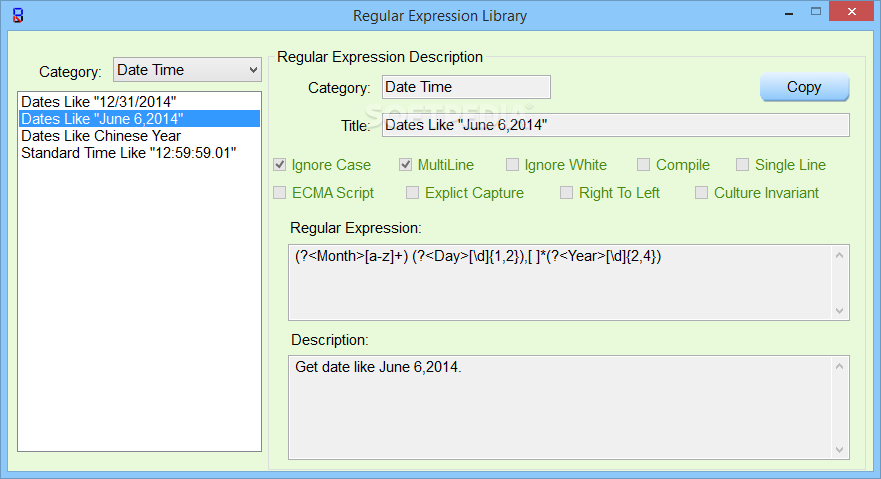
Task: Select list item Dates Like "12/31/2014"
Action: [139, 102]
